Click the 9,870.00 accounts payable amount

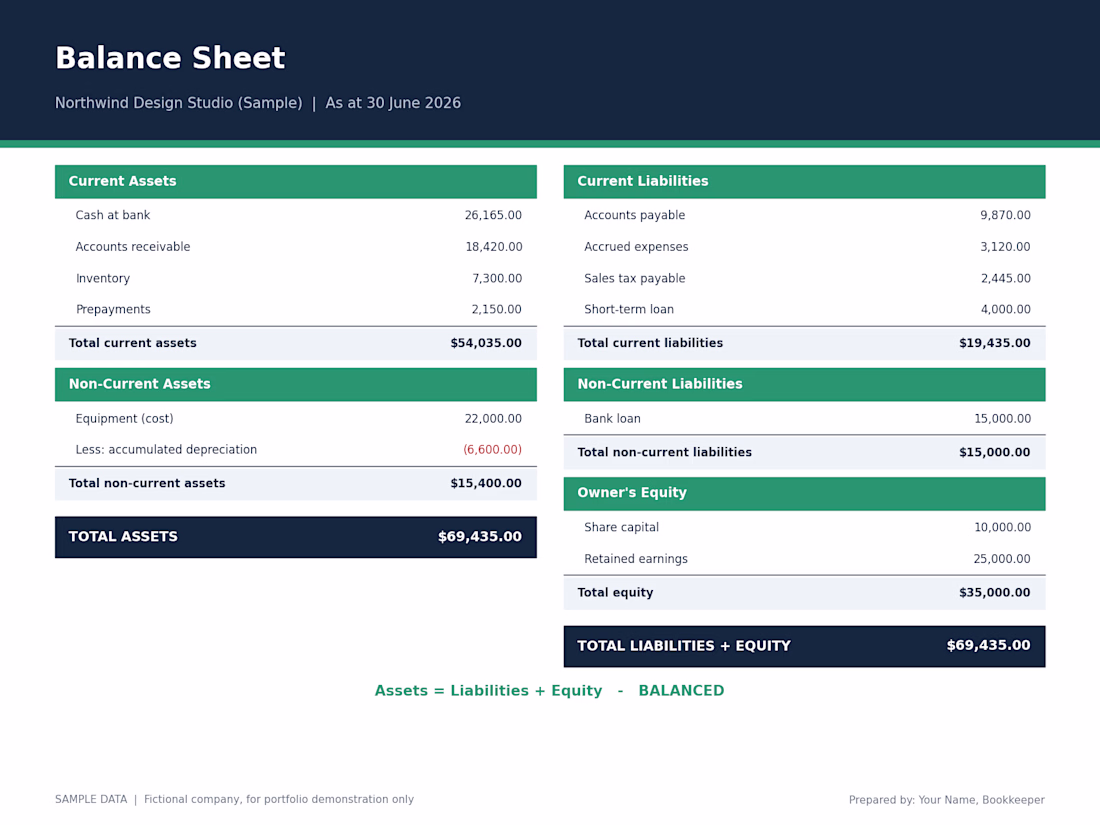click(x=1005, y=215)
